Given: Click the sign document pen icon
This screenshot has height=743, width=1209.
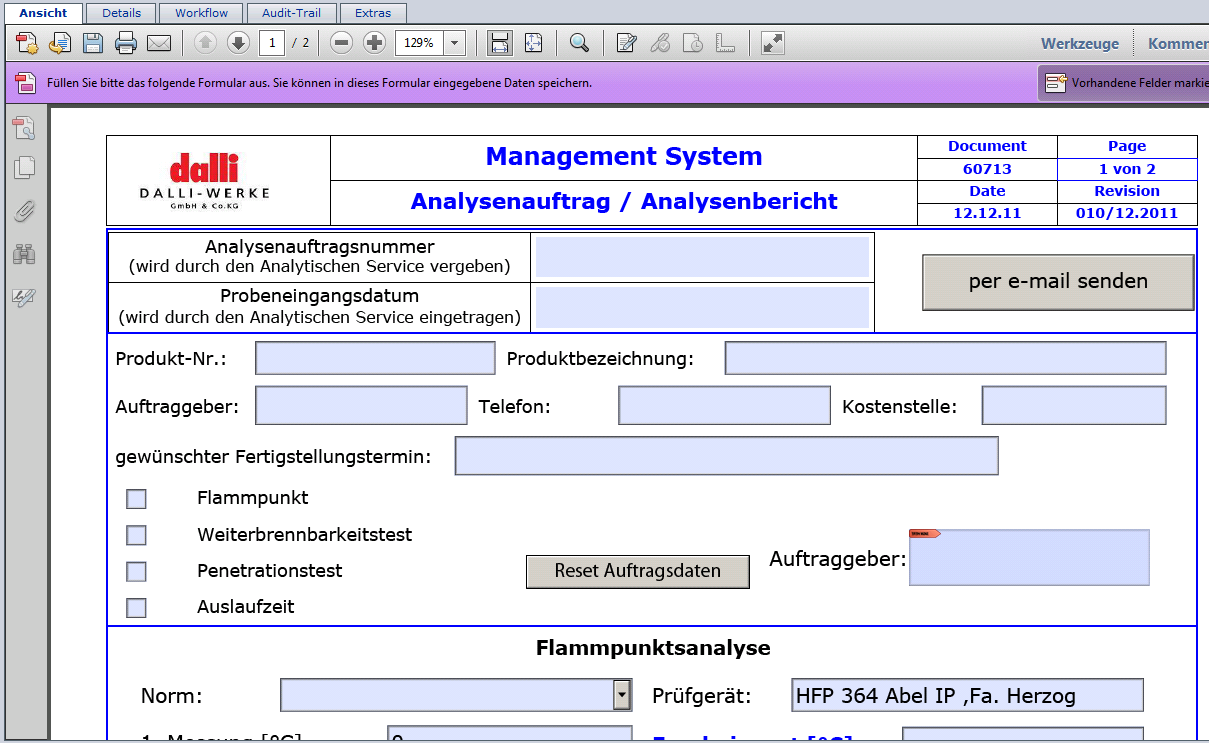Looking at the screenshot, I should [660, 43].
